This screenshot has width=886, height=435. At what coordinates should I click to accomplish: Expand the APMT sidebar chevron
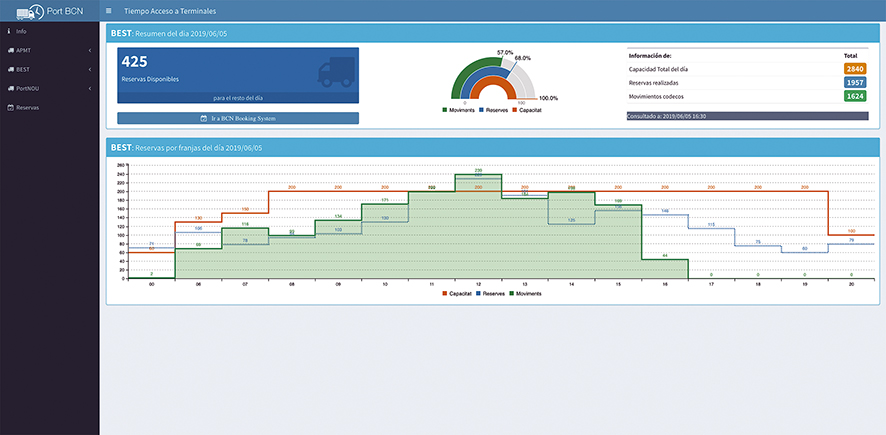pos(90,50)
